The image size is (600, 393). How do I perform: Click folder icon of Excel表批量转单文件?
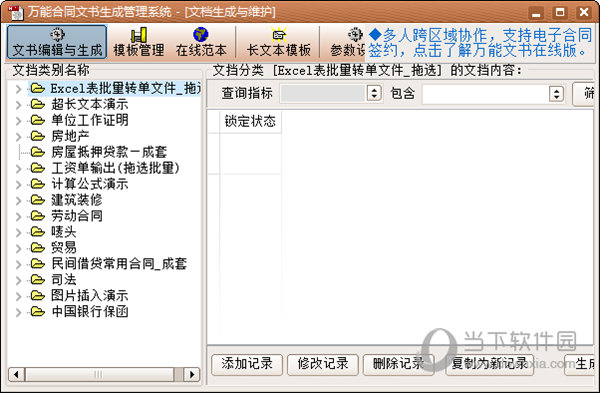click(x=38, y=88)
